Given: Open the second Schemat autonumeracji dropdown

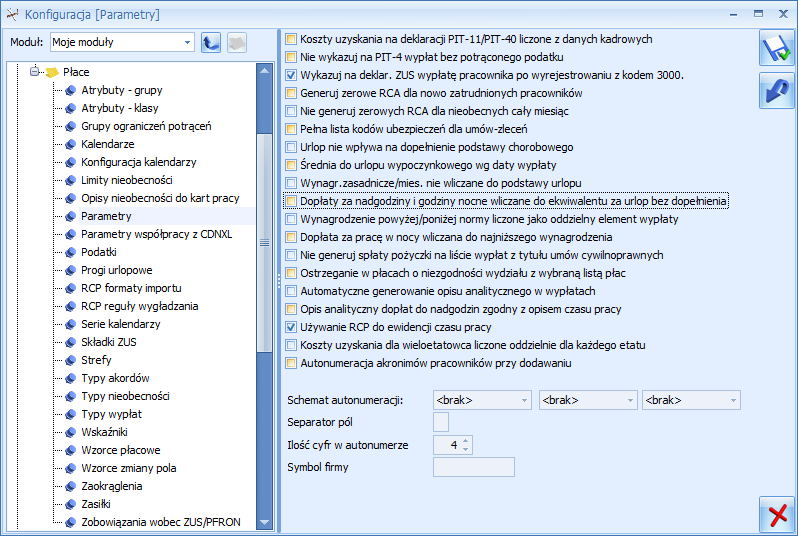Looking at the screenshot, I should [x=630, y=401].
